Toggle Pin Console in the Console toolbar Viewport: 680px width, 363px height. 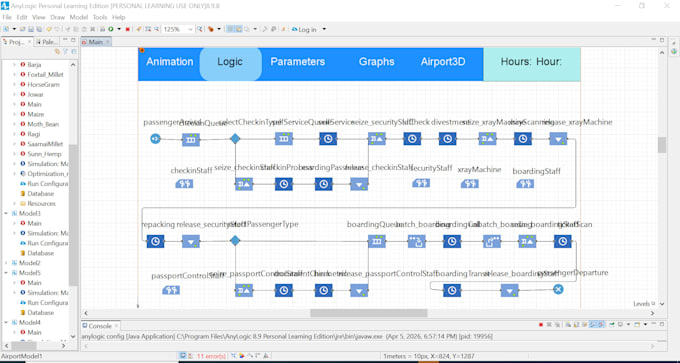click(612, 324)
